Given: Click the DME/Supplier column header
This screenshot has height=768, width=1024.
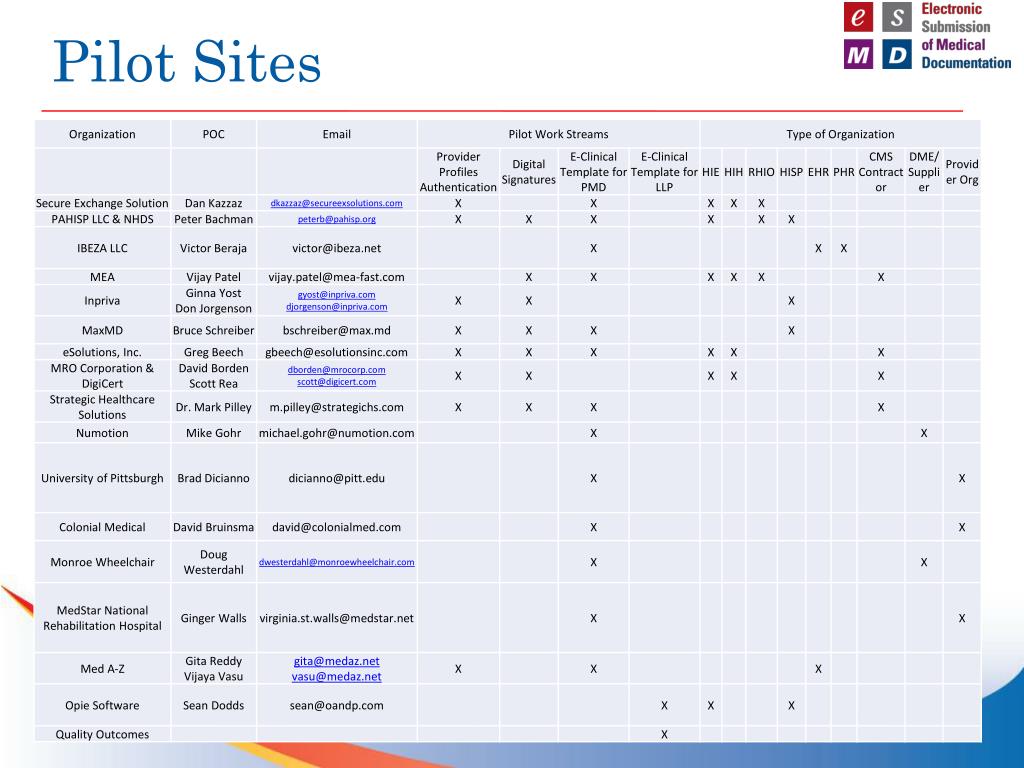Looking at the screenshot, I should point(923,172).
